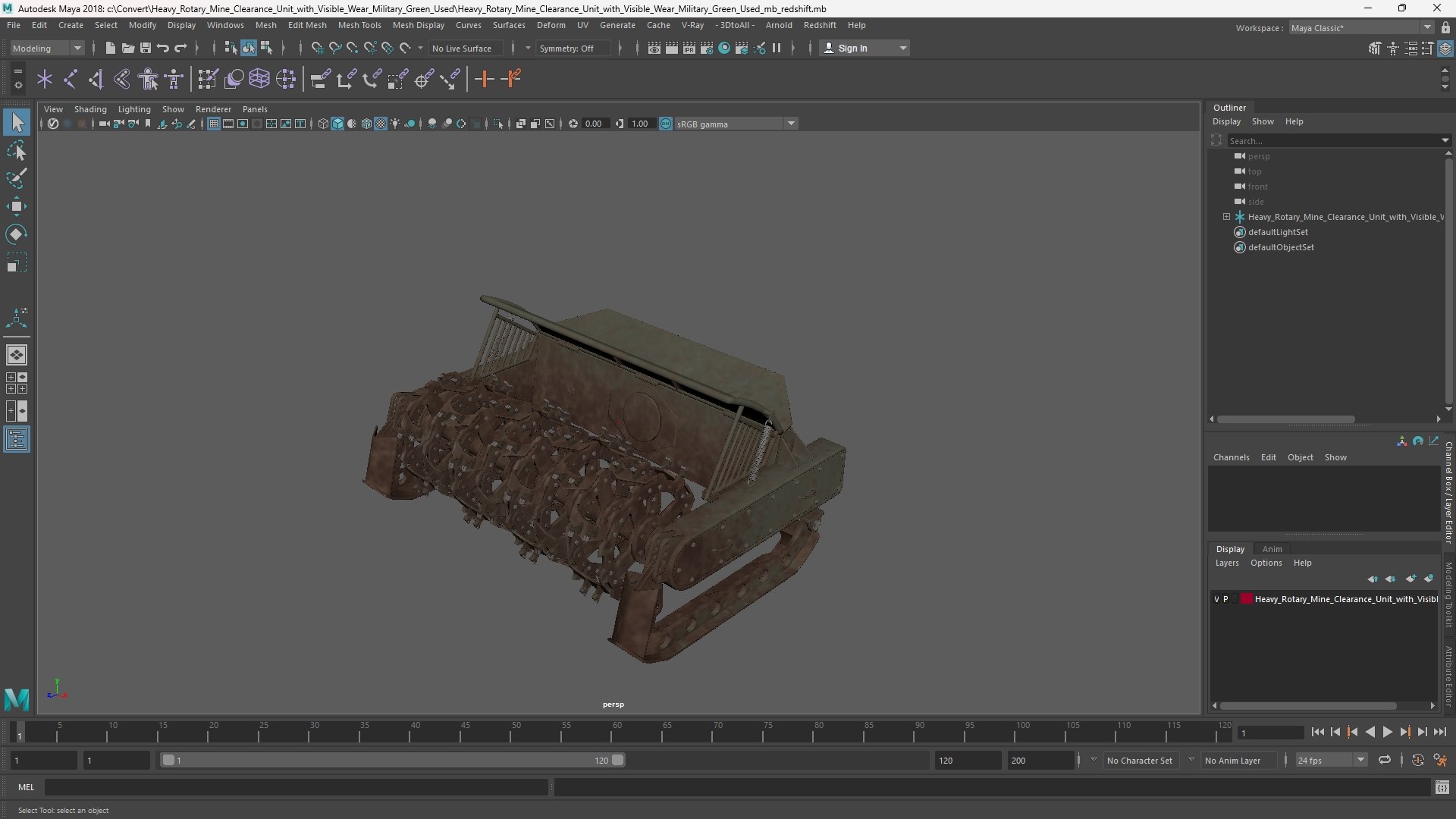
Task: Go to the start of playback range
Action: click(x=1317, y=732)
